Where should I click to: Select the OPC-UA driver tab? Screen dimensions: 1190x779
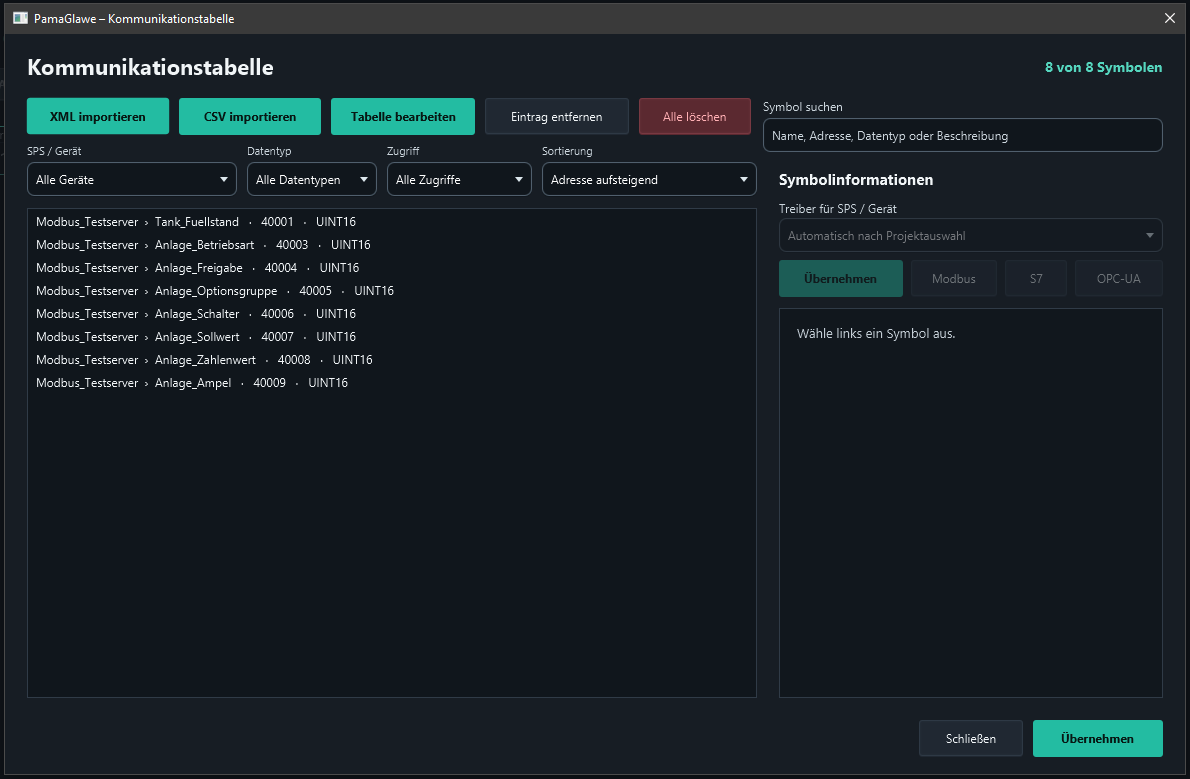[x=1119, y=279]
